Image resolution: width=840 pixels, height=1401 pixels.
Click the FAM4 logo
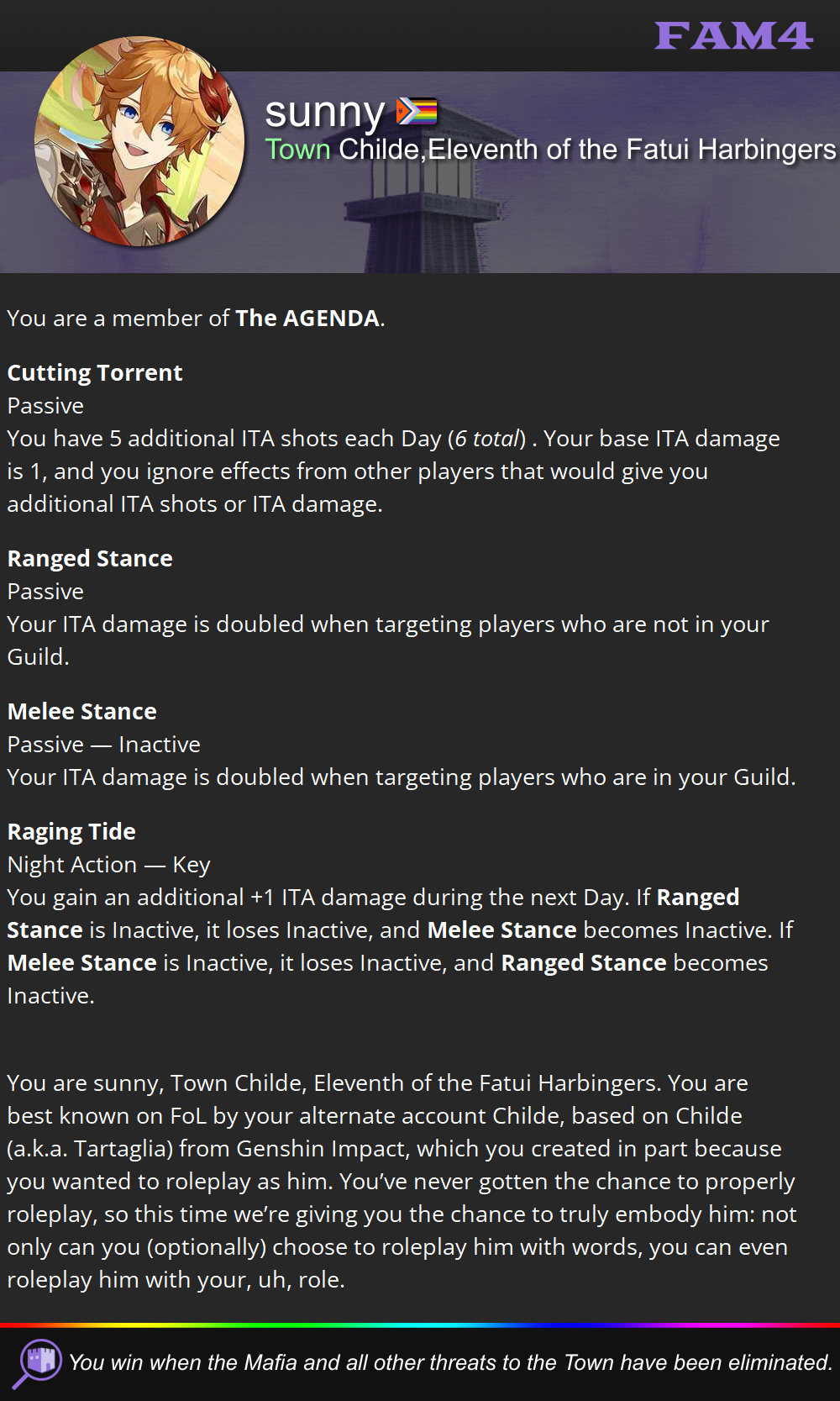tap(733, 36)
